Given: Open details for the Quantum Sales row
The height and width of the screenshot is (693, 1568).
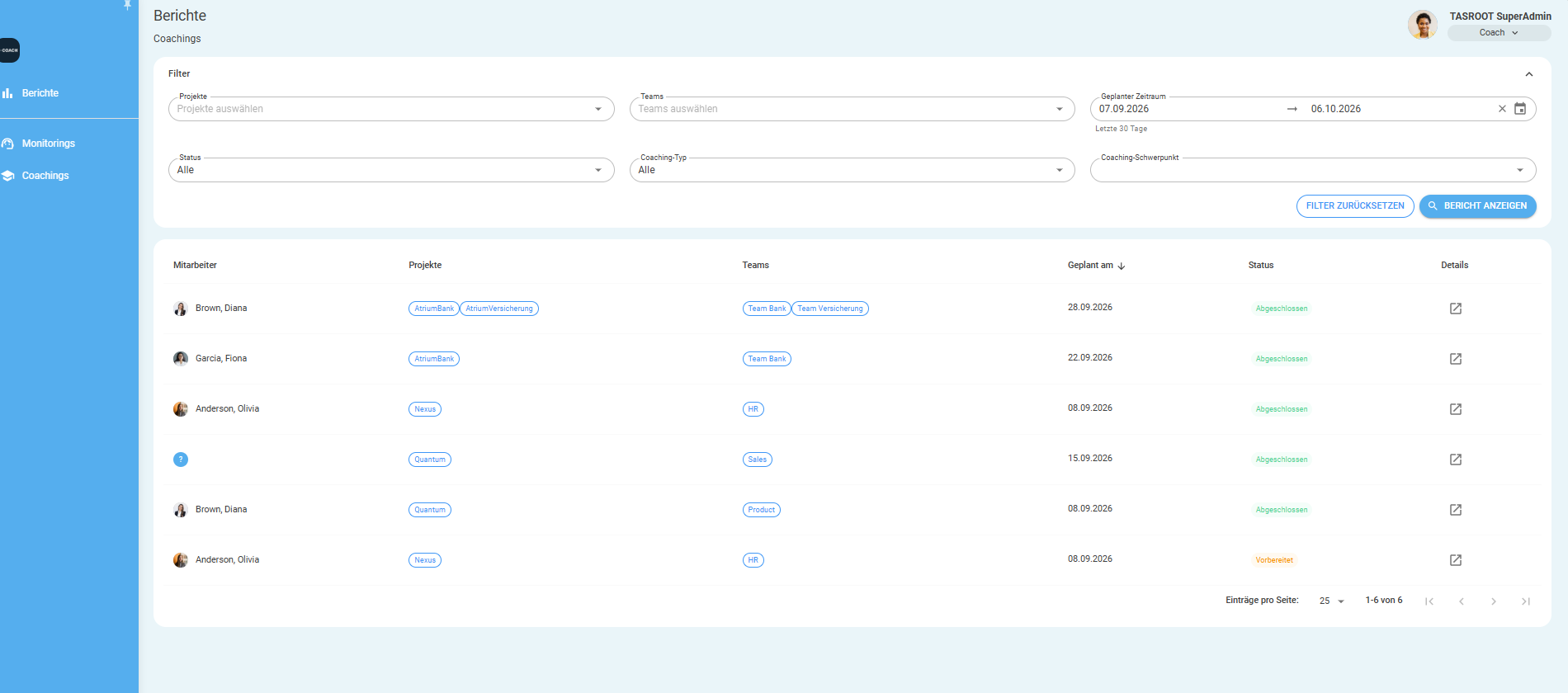Looking at the screenshot, I should click(1455, 460).
